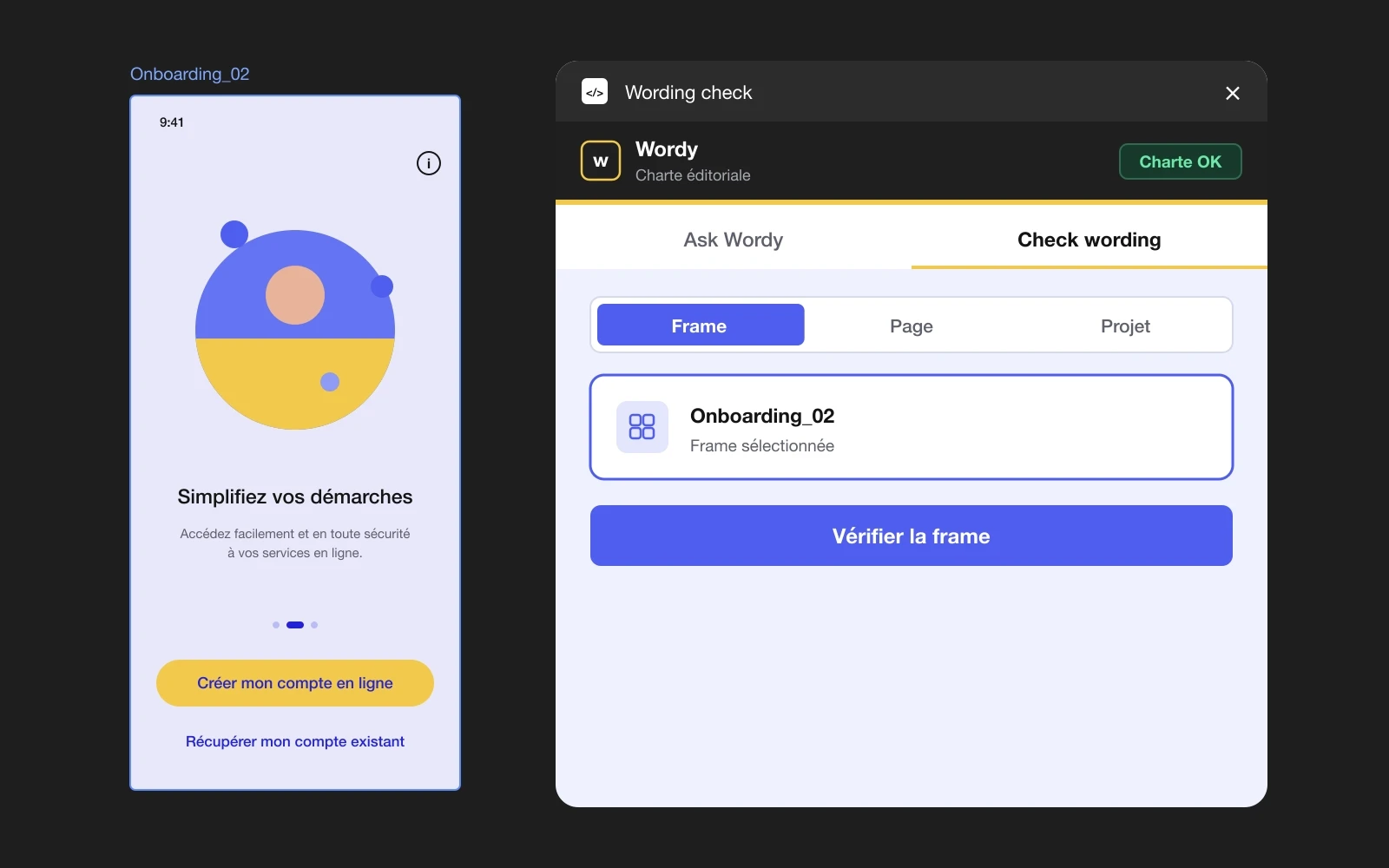Choose the Page scope segment
This screenshot has height=868, width=1389.
[912, 325]
